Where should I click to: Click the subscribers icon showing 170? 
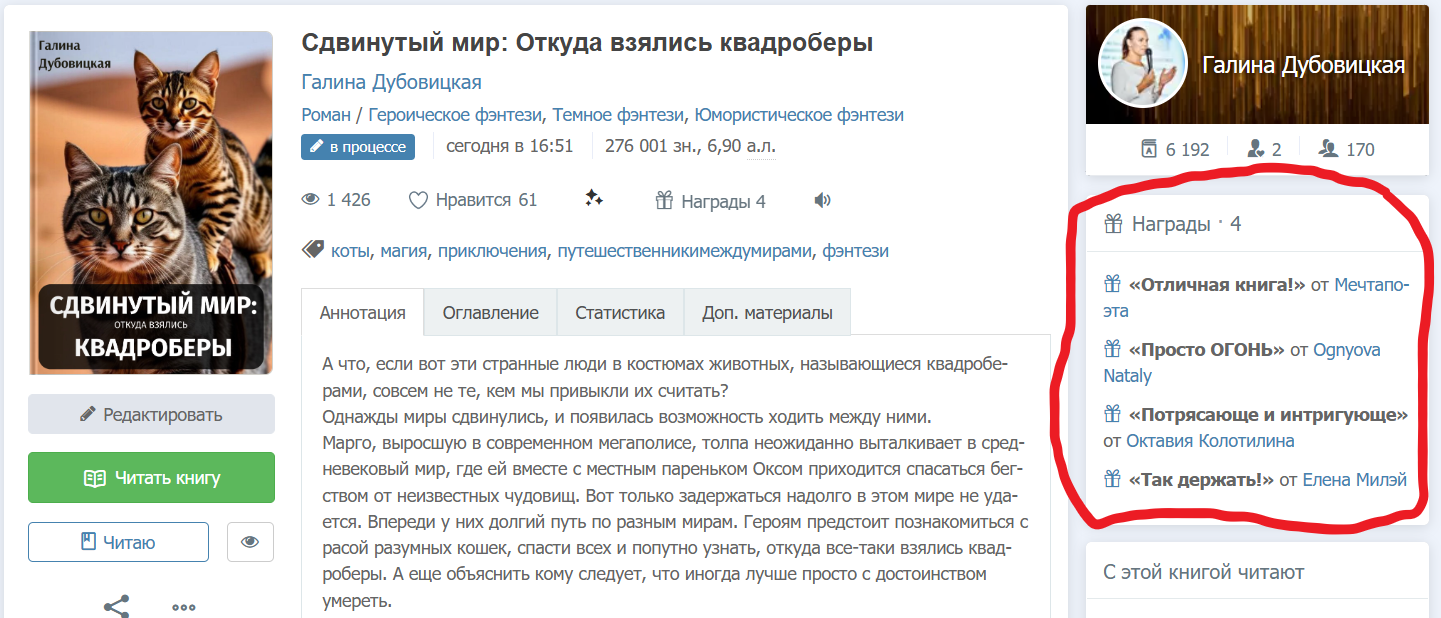coord(1328,149)
